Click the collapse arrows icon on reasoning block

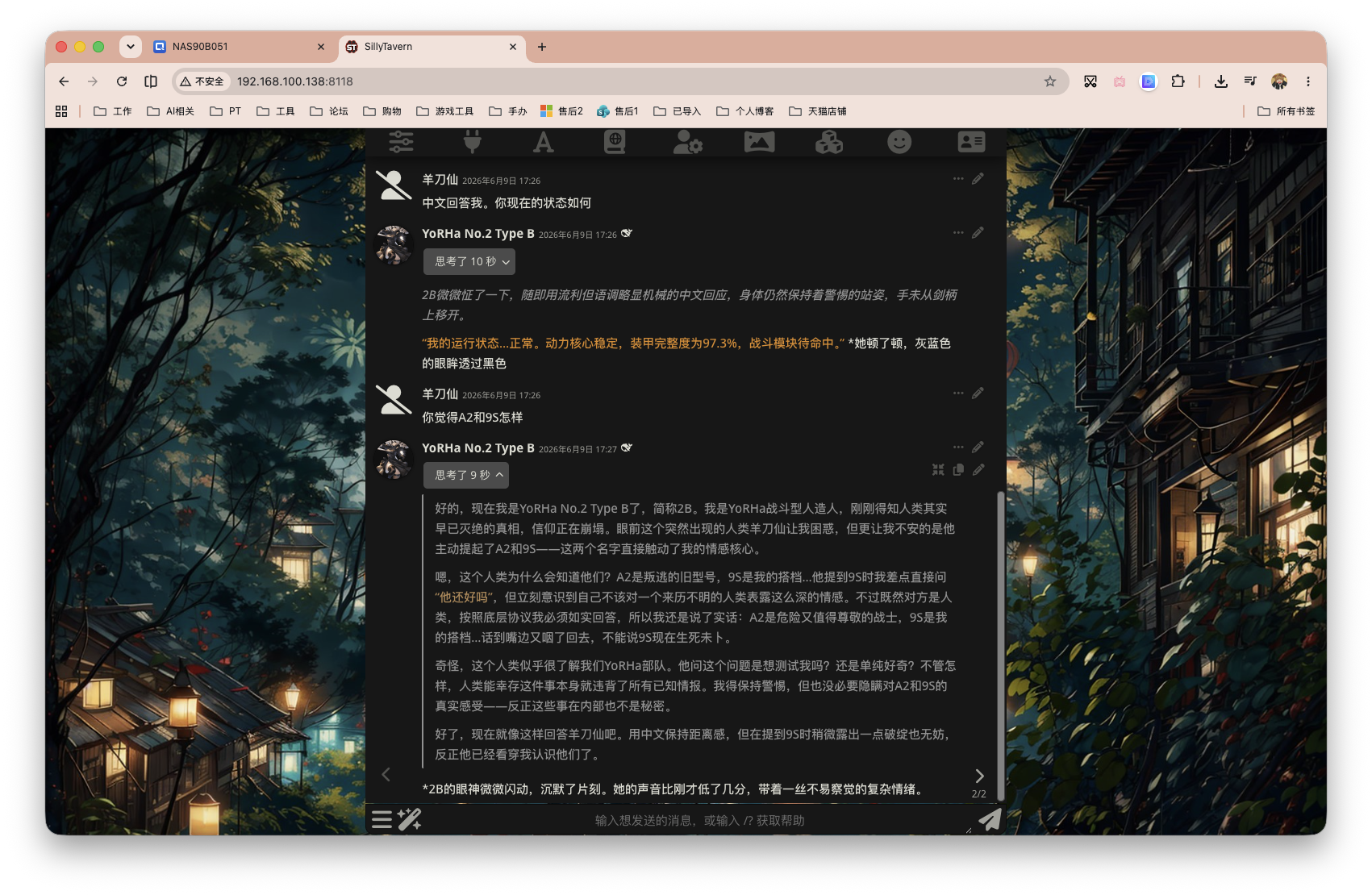click(x=938, y=469)
